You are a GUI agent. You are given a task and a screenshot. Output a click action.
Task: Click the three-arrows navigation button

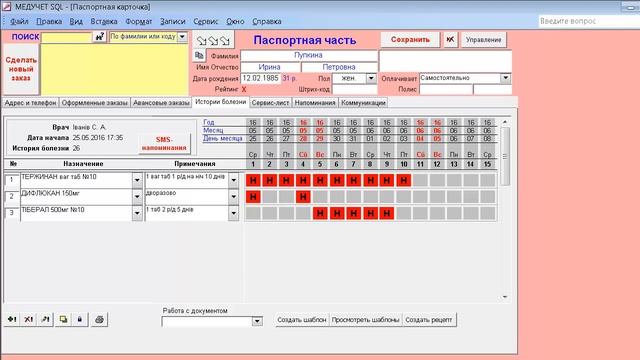tap(213, 40)
